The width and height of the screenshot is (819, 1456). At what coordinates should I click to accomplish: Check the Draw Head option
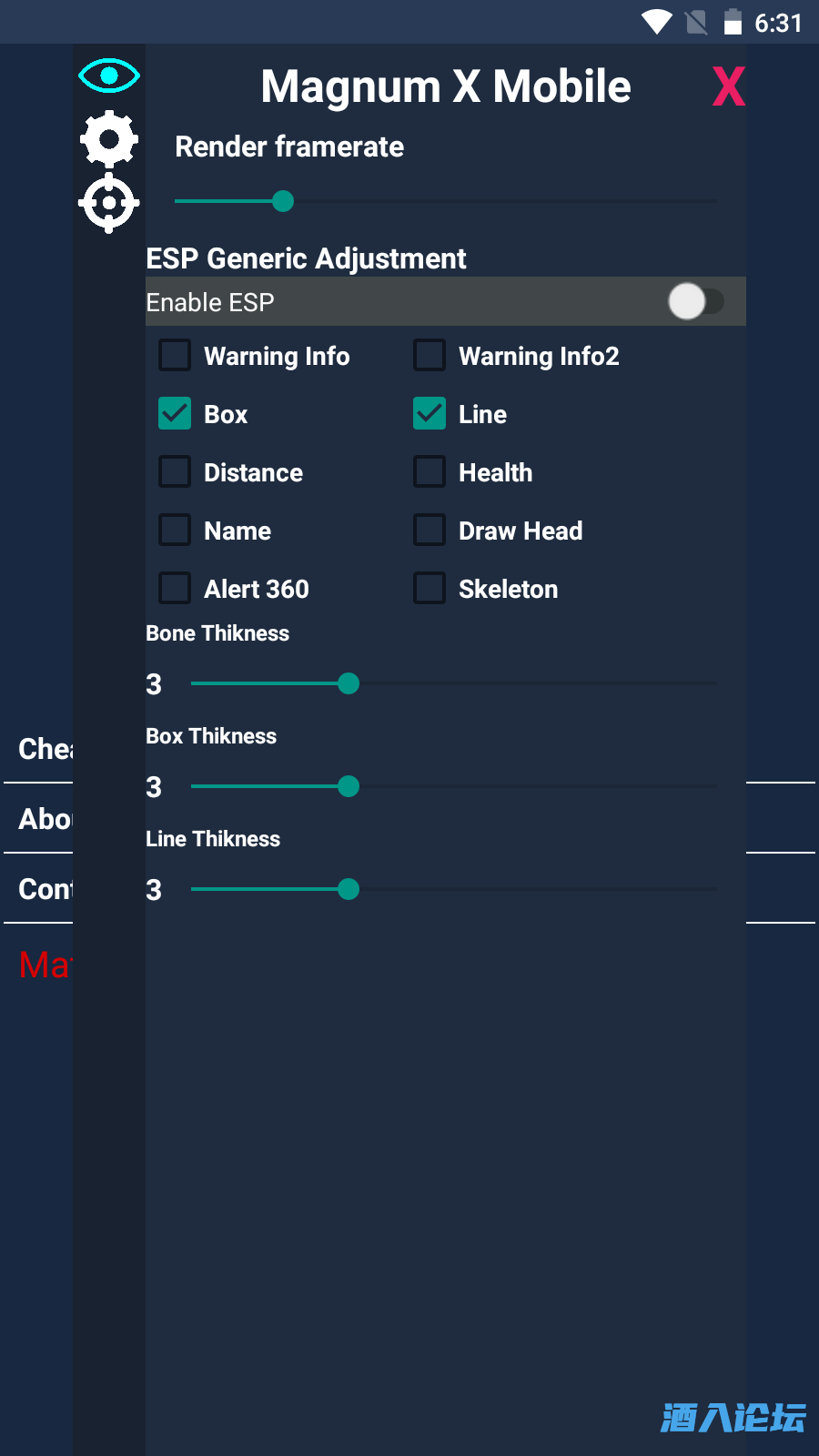(x=430, y=530)
